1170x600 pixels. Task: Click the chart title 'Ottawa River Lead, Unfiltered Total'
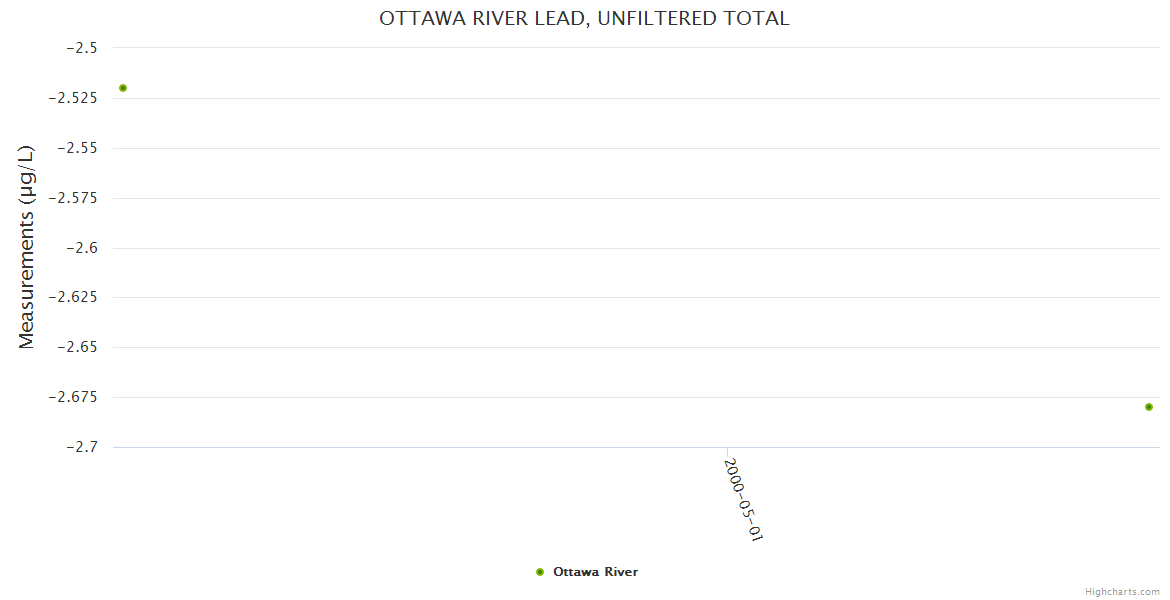pyautogui.click(x=584, y=19)
